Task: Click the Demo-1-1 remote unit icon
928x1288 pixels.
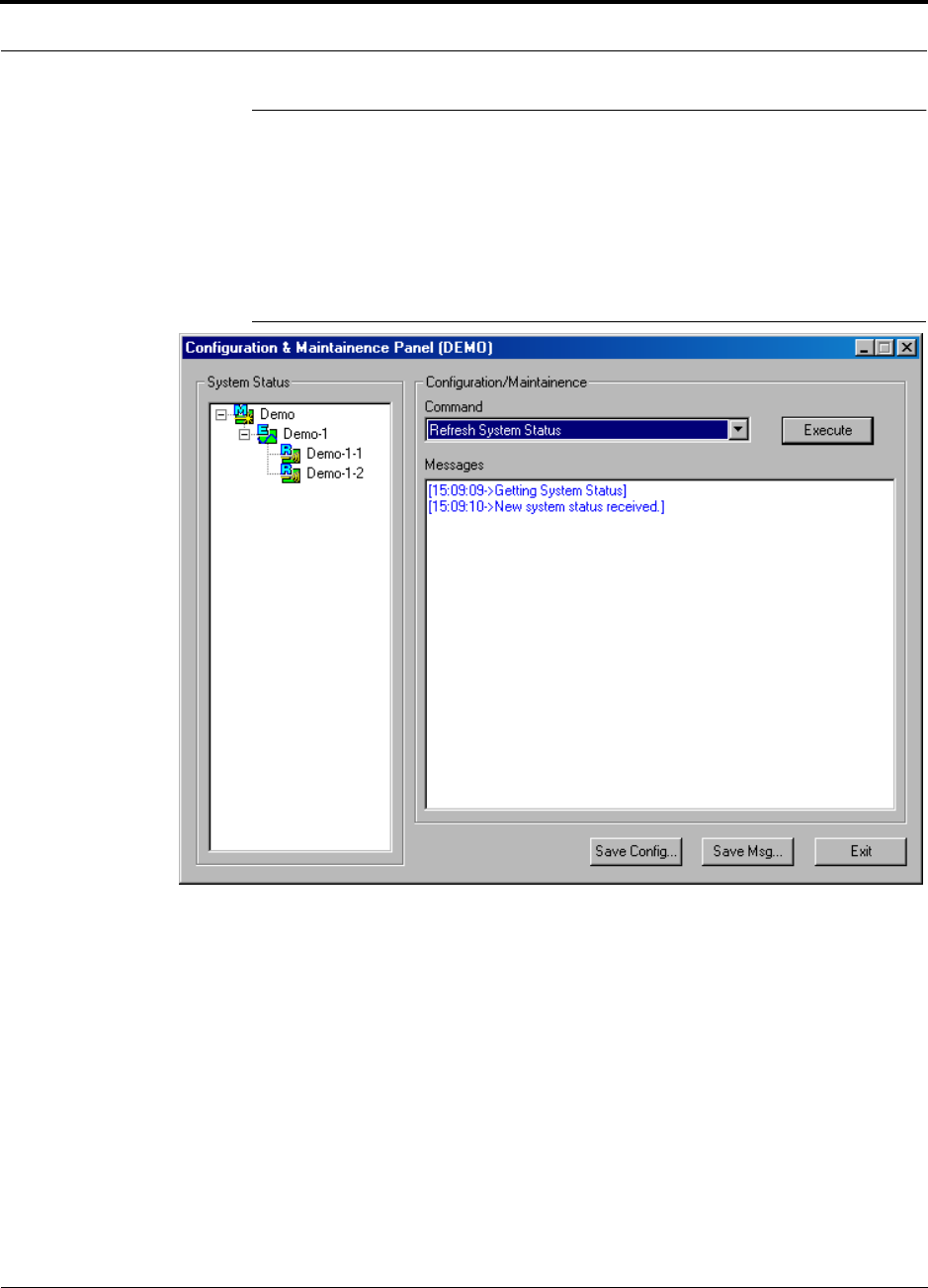Action: pyautogui.click(x=291, y=453)
